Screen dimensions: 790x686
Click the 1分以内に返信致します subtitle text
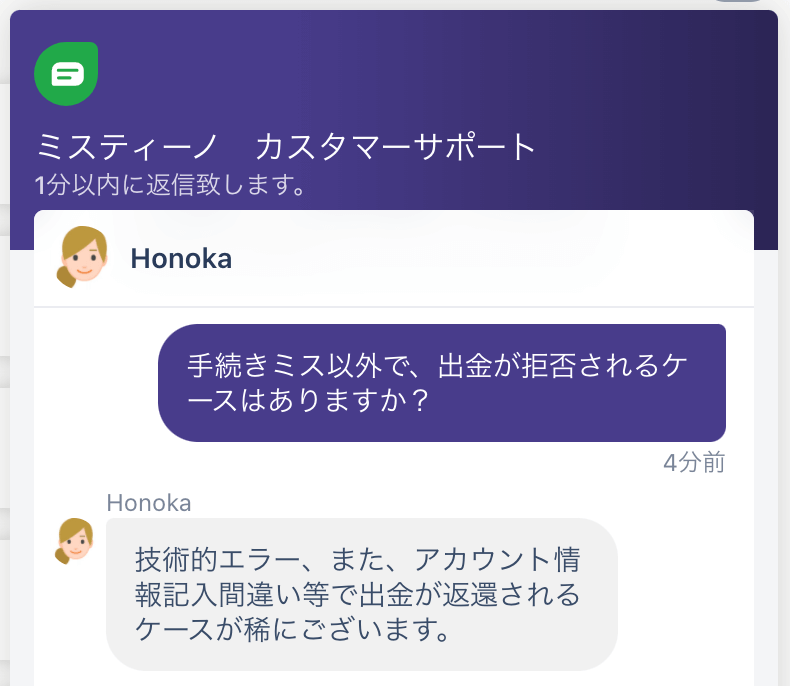click(170, 184)
